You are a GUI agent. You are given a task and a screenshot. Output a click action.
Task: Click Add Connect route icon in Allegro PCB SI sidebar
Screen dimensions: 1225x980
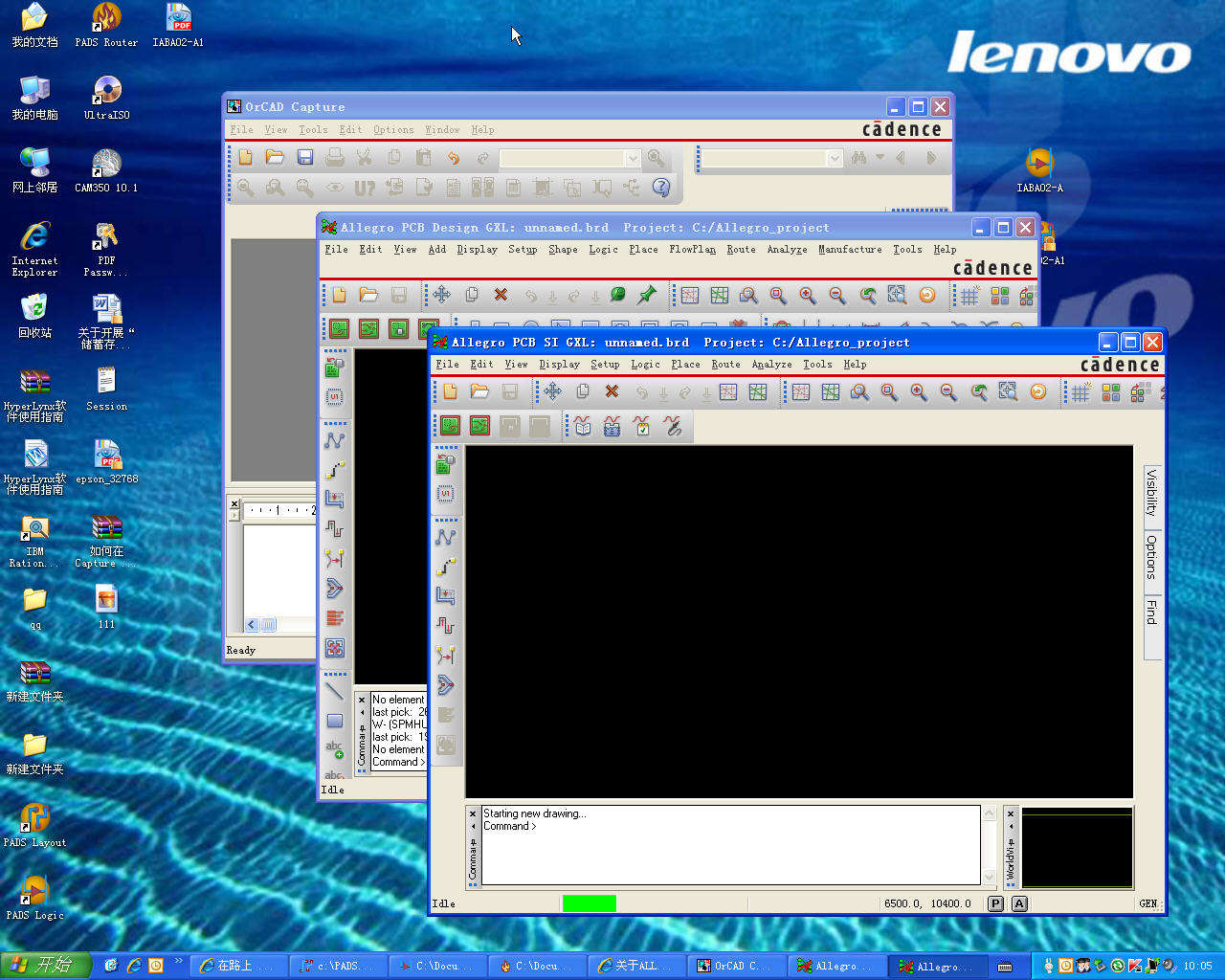445,537
